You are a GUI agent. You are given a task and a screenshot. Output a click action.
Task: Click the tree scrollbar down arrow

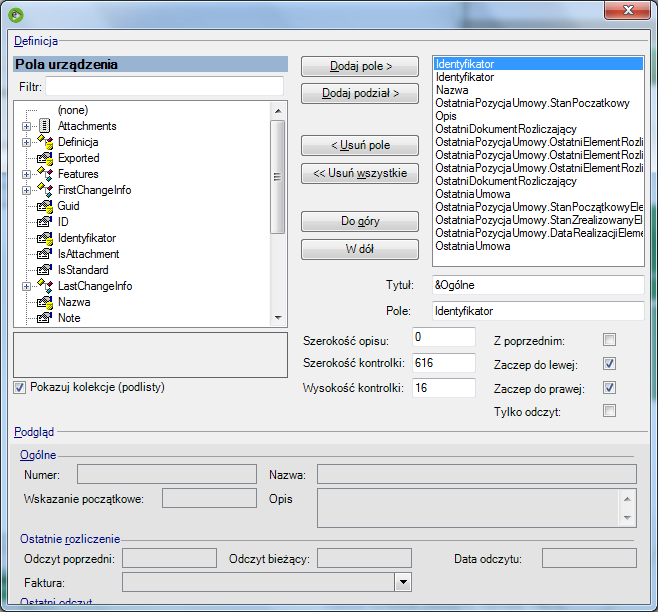click(278, 317)
